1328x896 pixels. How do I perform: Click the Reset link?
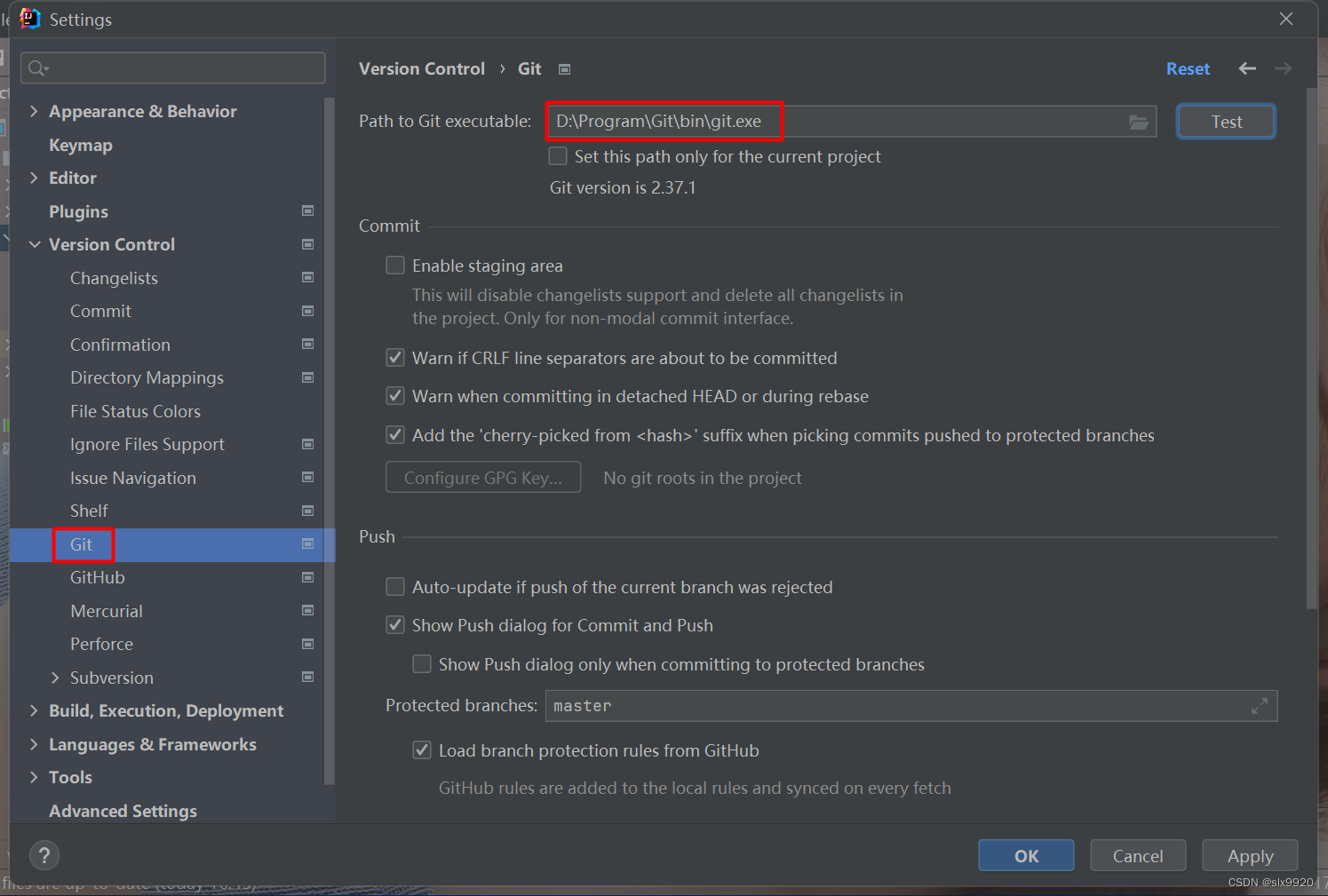click(x=1188, y=68)
